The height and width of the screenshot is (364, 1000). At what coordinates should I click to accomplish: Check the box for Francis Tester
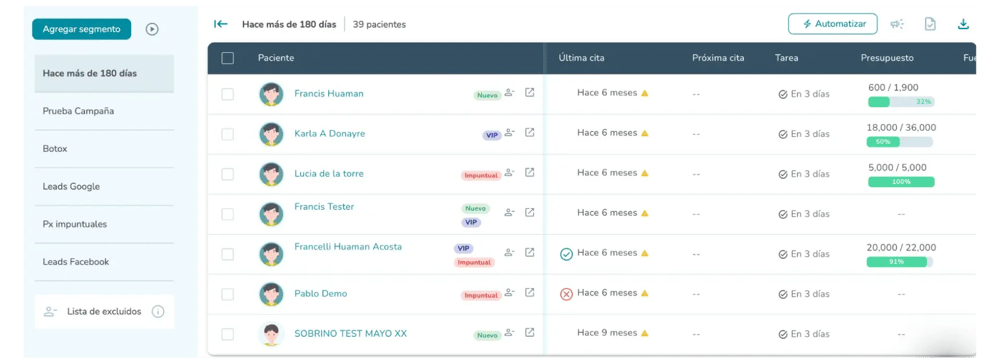[x=228, y=214]
